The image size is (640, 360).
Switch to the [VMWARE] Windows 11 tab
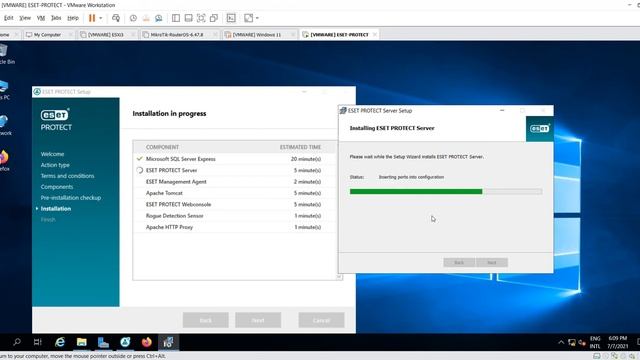pyautogui.click(x=257, y=35)
